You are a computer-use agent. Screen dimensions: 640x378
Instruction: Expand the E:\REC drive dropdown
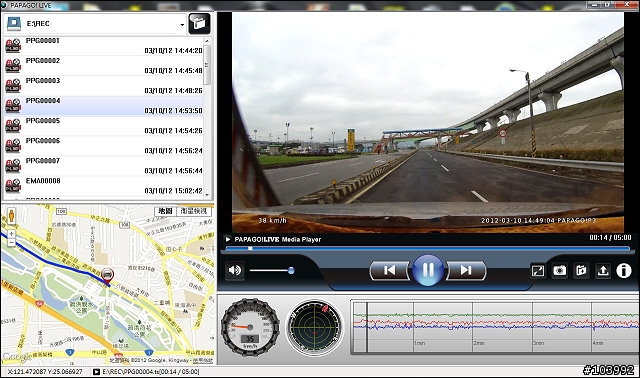pos(182,24)
